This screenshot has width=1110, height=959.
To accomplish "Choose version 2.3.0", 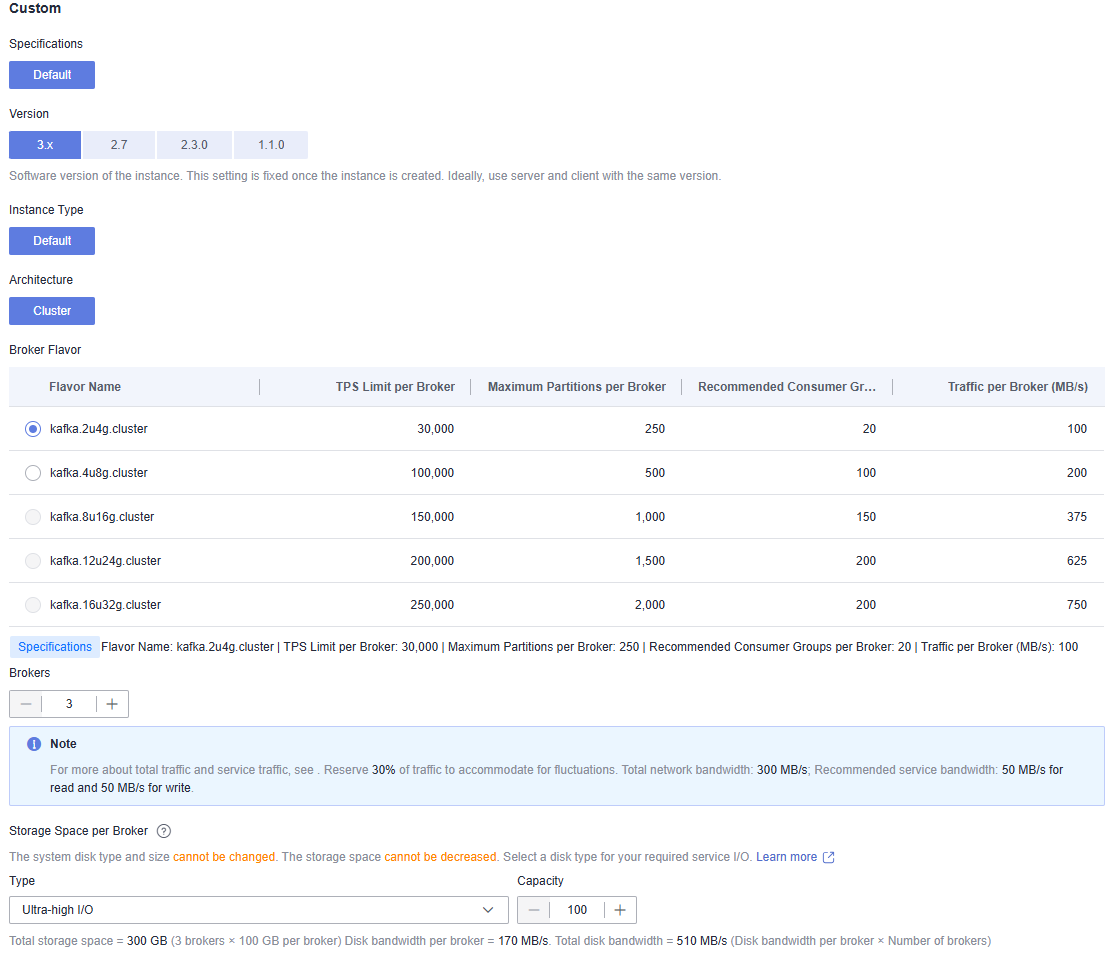I will tap(194, 145).
